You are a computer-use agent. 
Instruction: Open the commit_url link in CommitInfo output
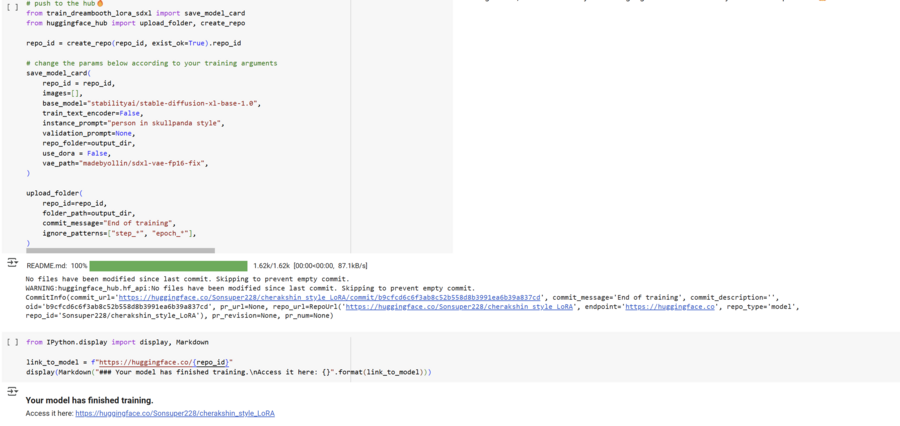[330, 297]
